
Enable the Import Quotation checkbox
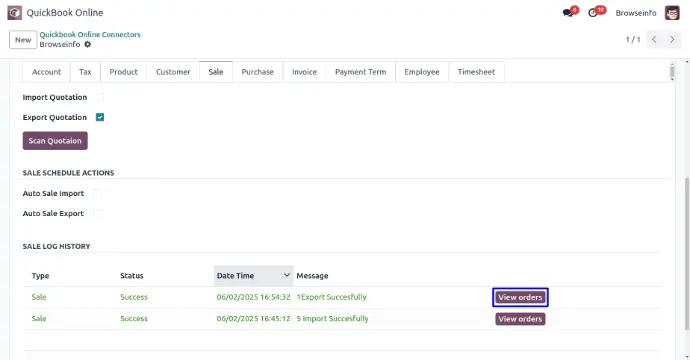[x=100, y=97]
